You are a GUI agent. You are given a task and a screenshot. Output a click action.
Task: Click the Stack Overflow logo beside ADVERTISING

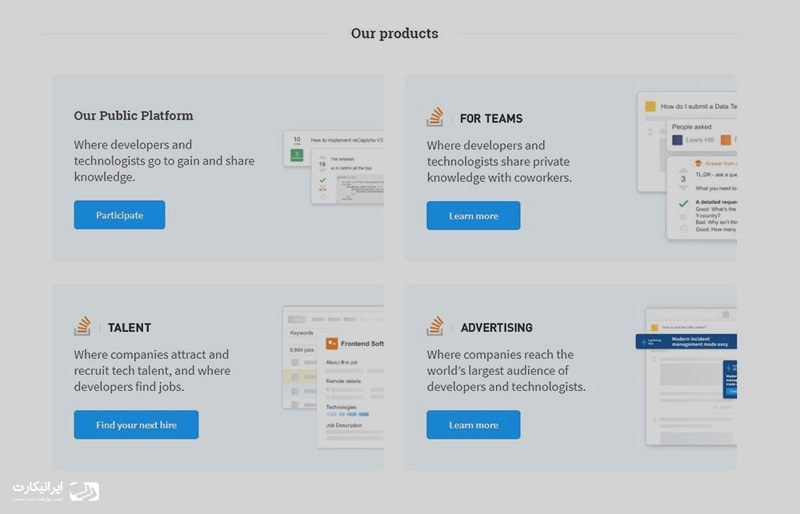tap(435, 326)
